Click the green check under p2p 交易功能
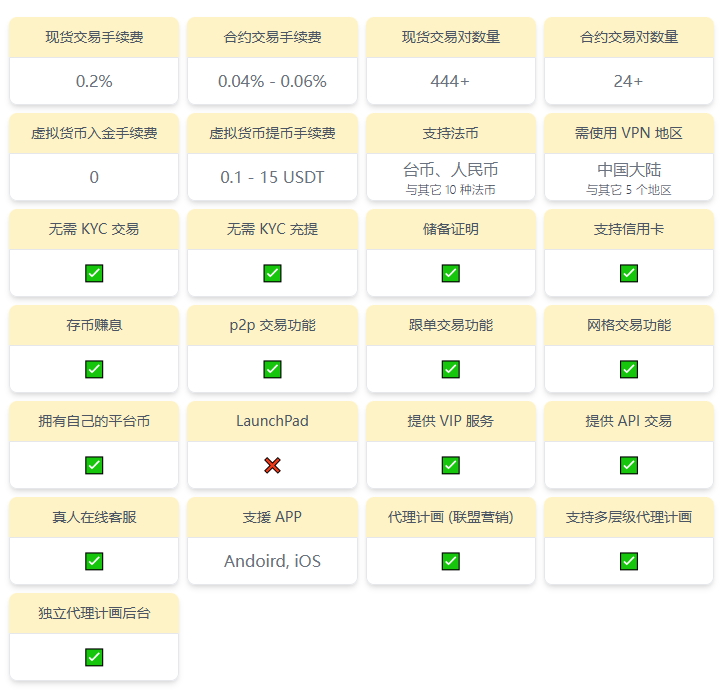 [x=272, y=369]
